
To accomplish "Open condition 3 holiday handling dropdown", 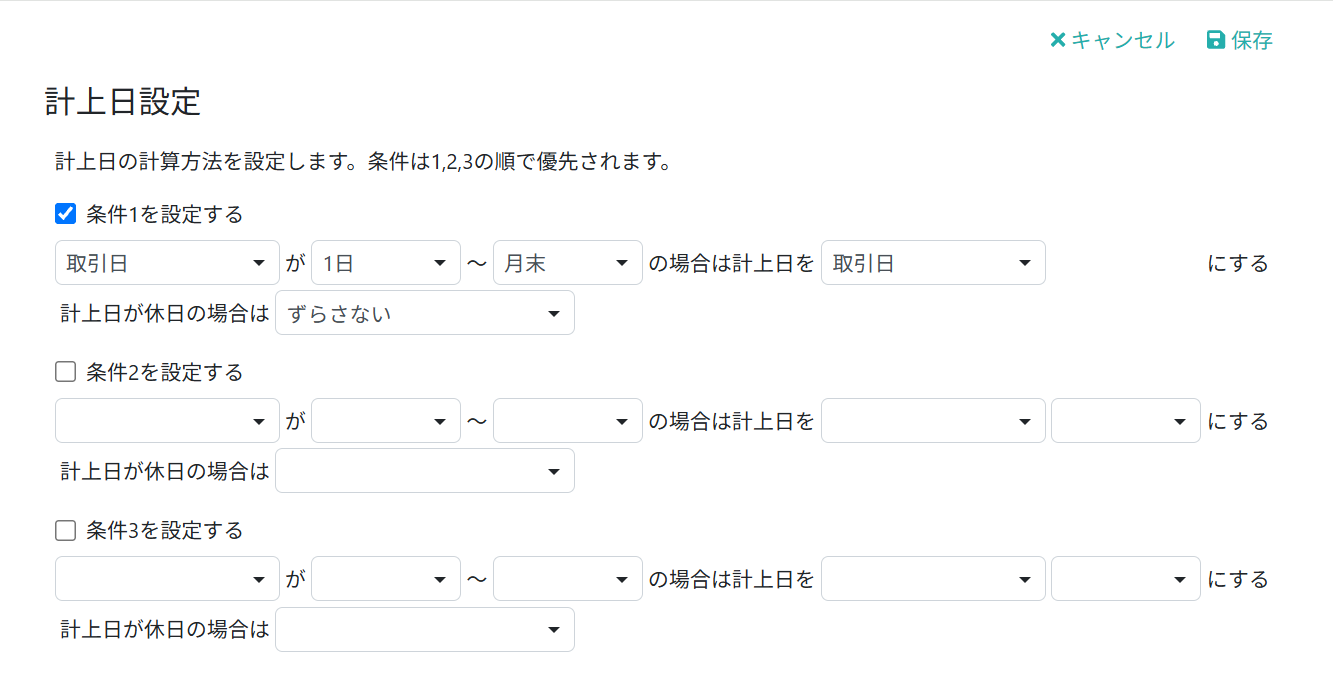I will (425, 629).
